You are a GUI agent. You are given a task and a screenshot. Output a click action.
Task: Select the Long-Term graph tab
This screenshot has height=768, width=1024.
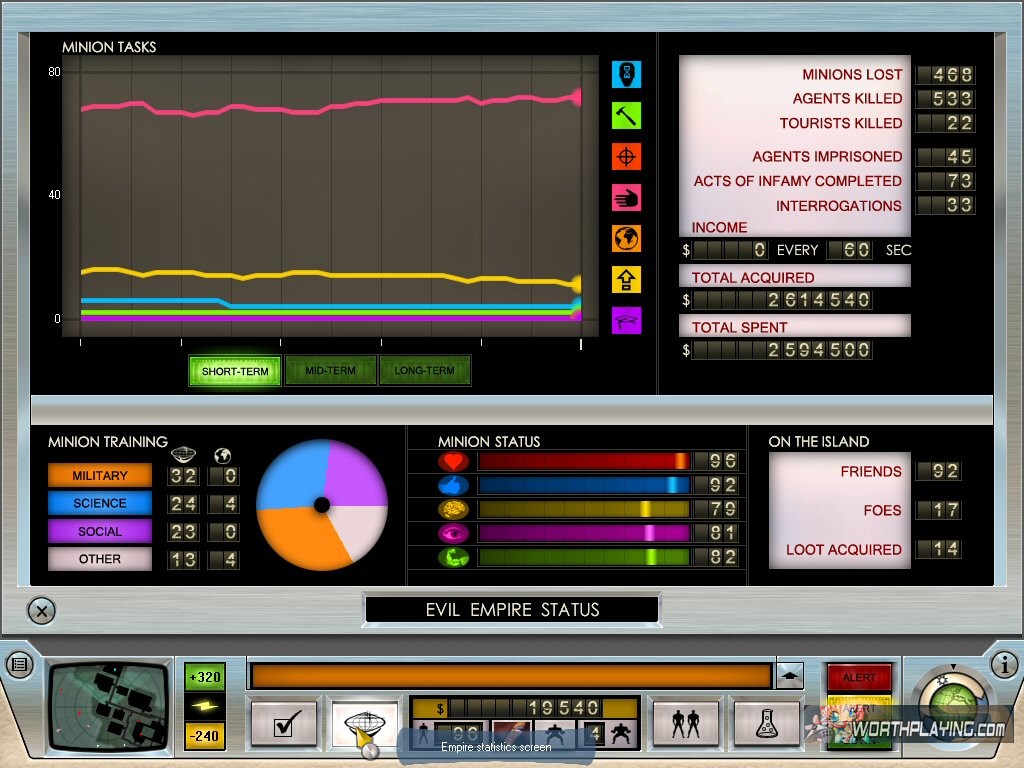tap(424, 371)
